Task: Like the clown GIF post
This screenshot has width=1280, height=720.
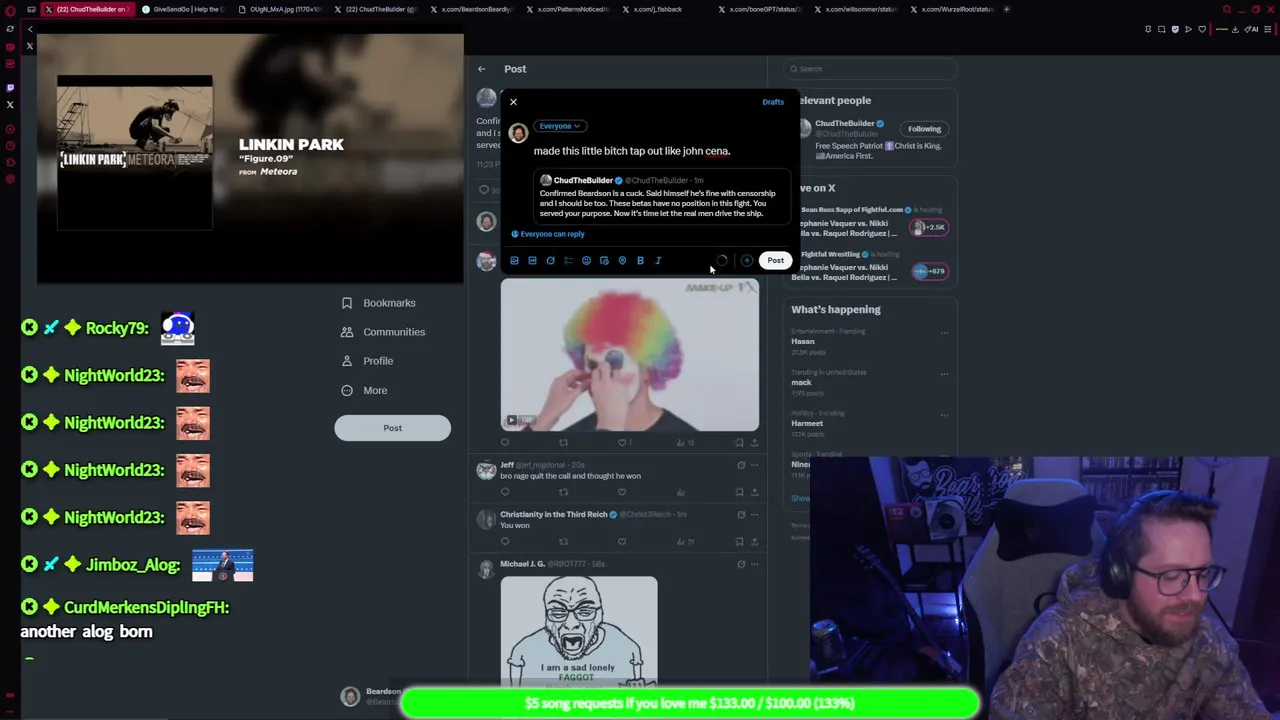Action: (622, 443)
